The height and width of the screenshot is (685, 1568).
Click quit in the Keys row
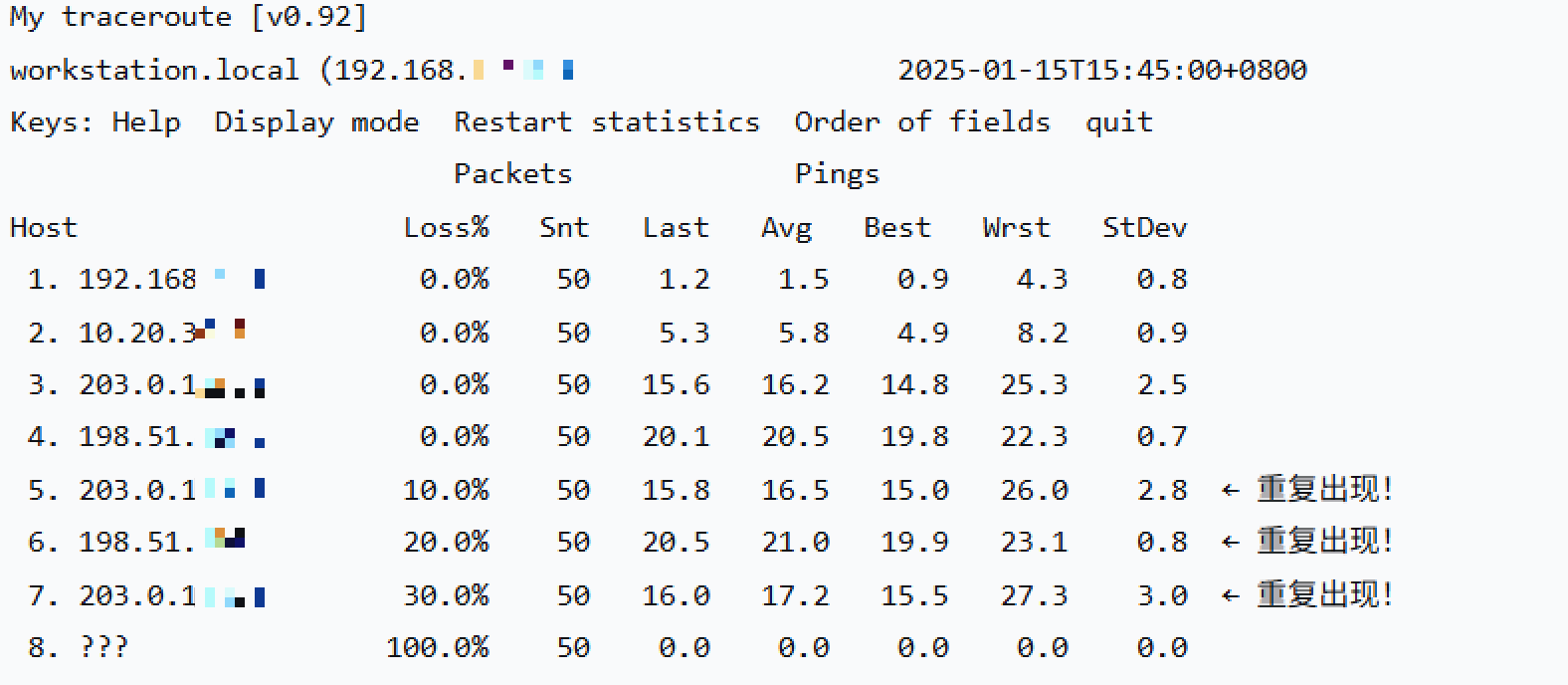(x=1118, y=122)
